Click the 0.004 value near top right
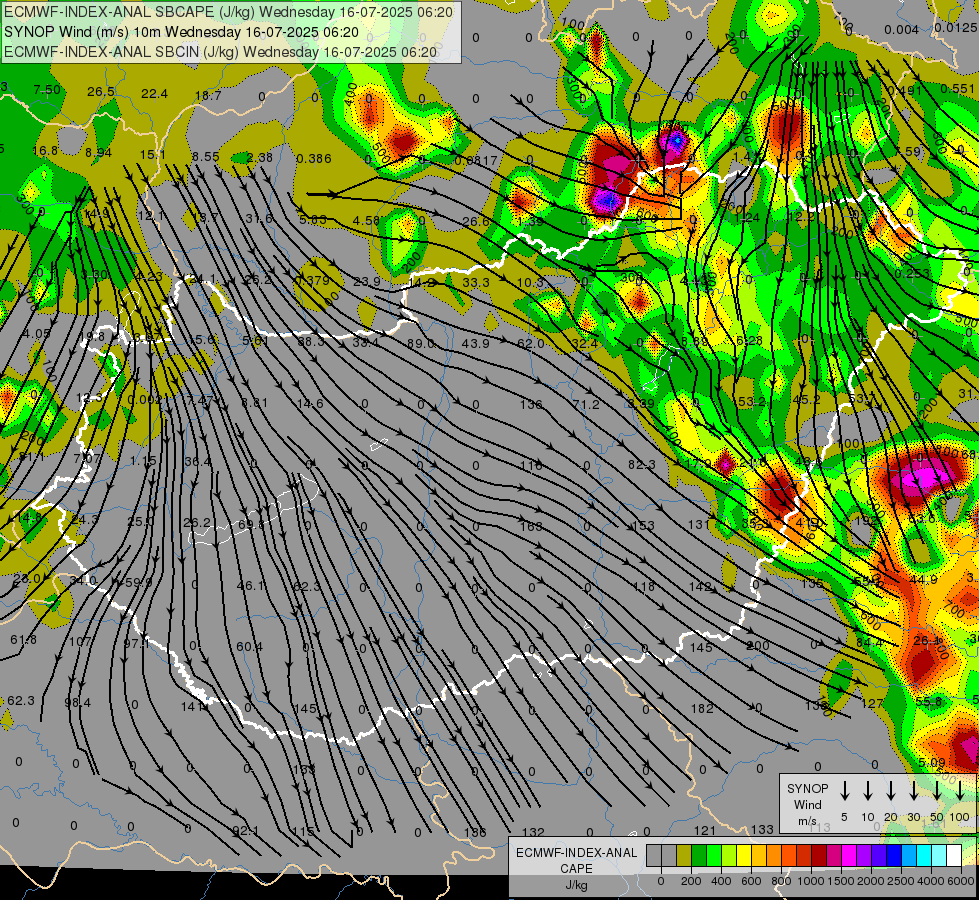Viewport: 979px width, 900px height. [x=901, y=29]
